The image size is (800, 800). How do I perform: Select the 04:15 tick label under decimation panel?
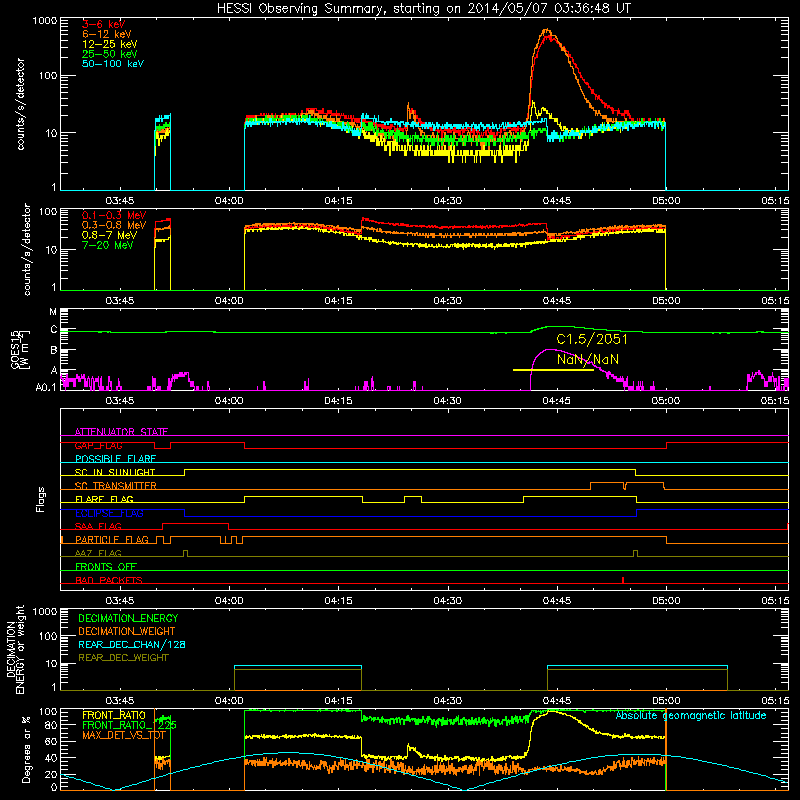tap(338, 701)
